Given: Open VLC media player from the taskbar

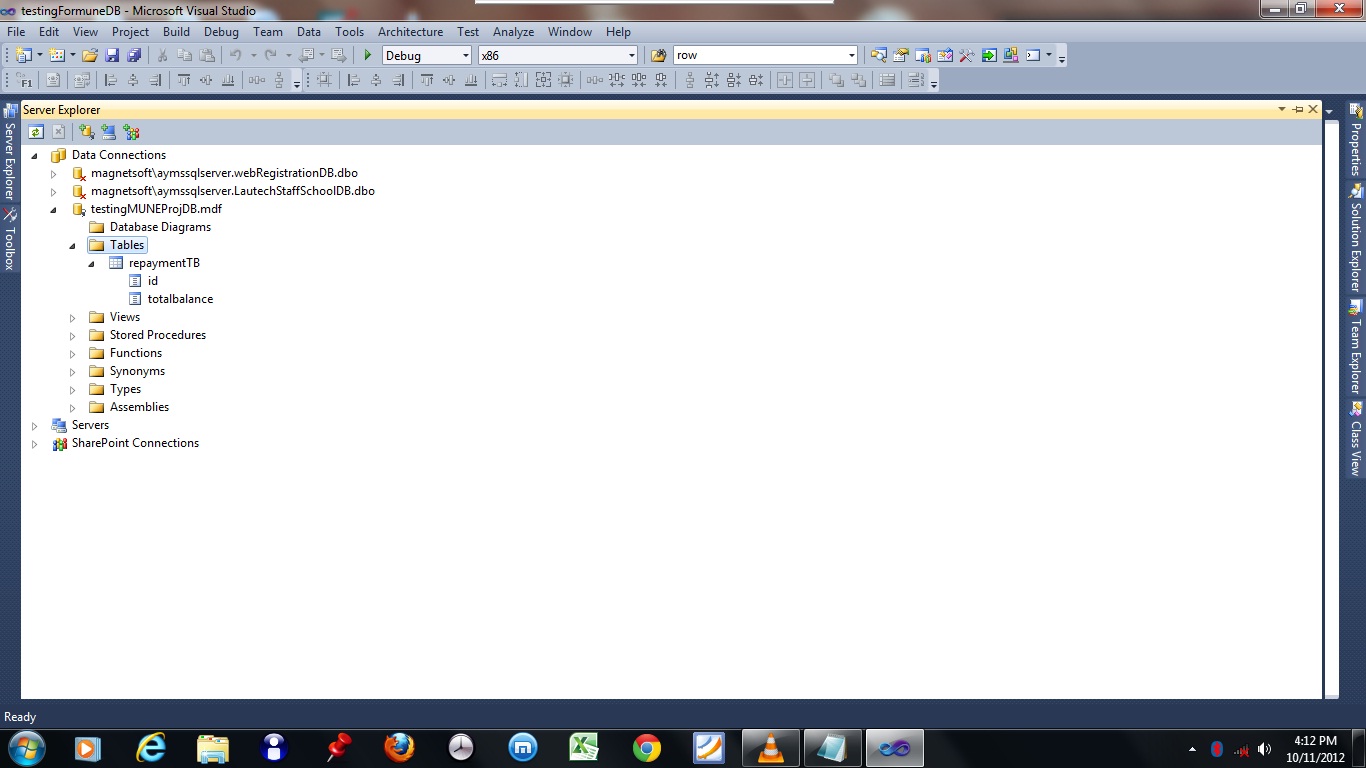Looking at the screenshot, I should 771,748.
